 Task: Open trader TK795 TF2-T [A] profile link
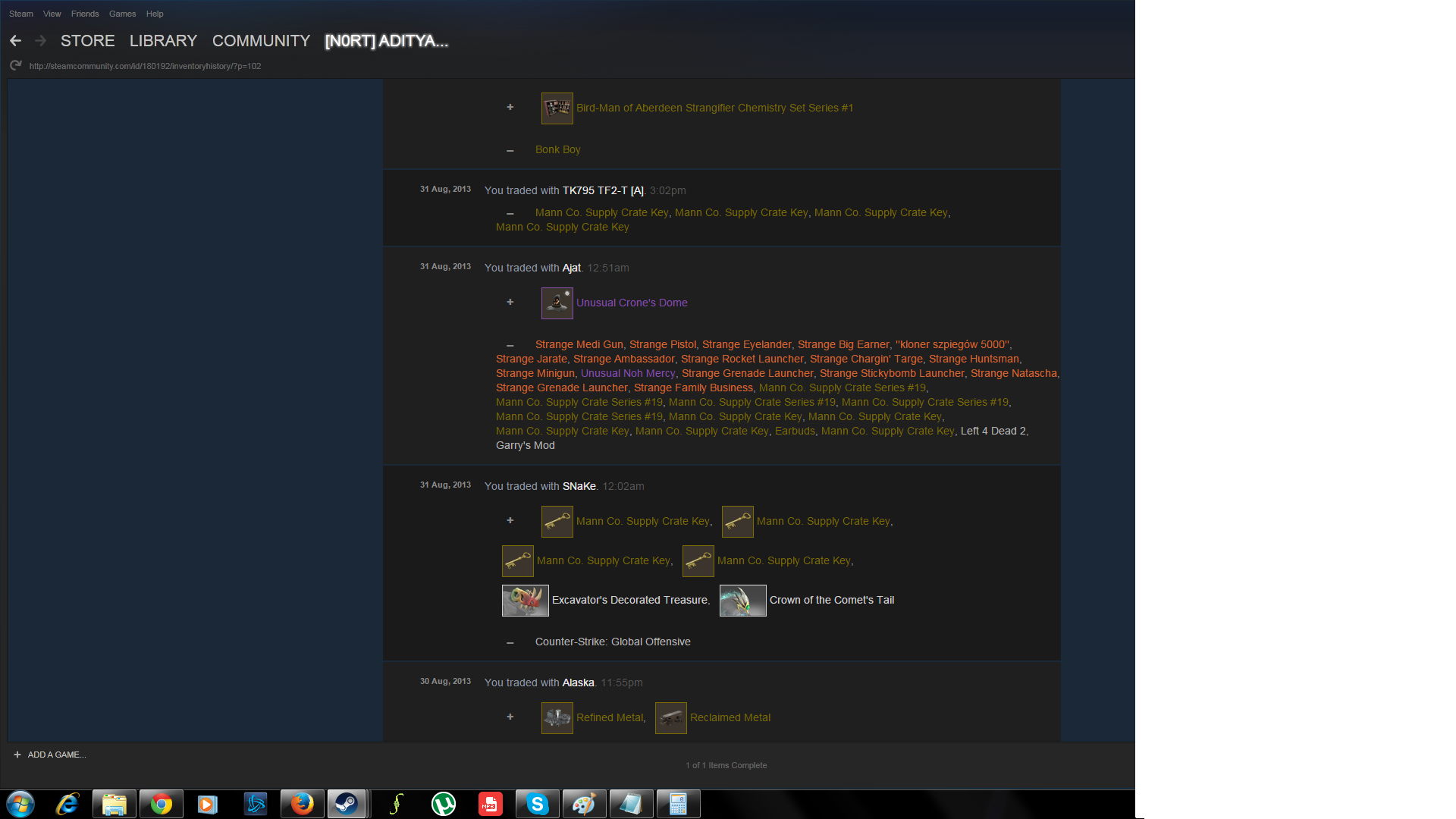click(603, 191)
